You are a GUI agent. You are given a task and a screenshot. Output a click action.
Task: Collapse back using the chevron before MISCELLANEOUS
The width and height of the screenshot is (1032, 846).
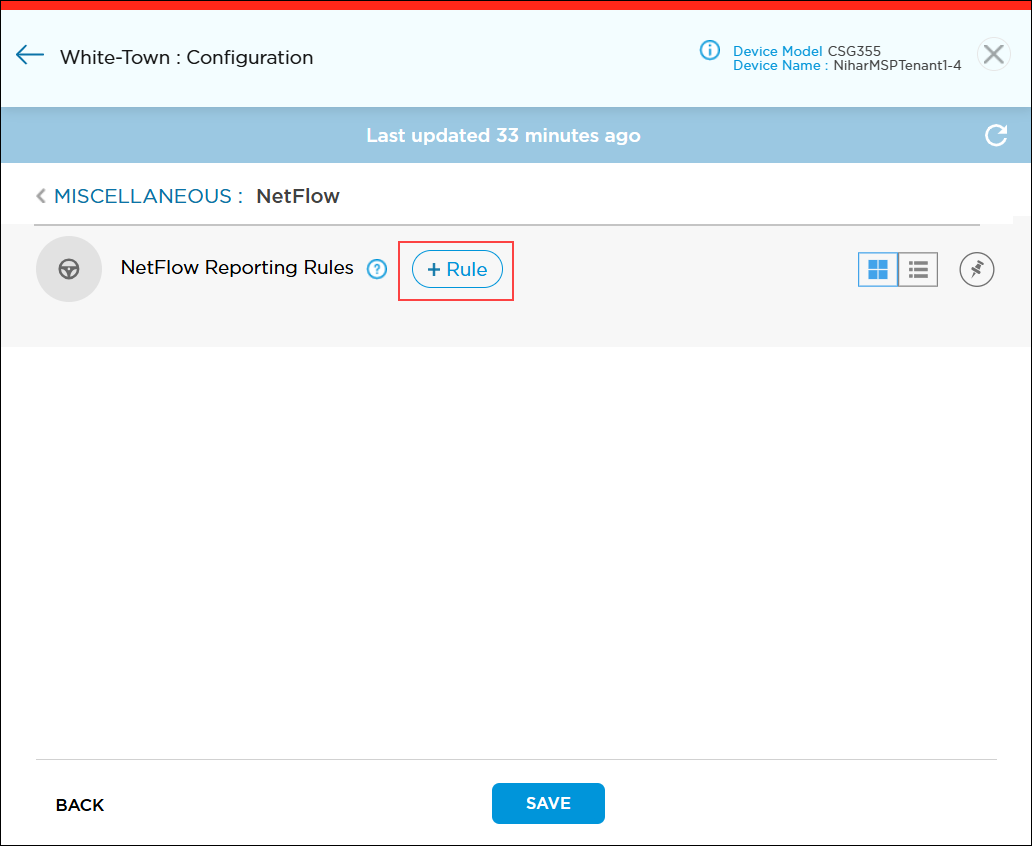pyautogui.click(x=40, y=196)
